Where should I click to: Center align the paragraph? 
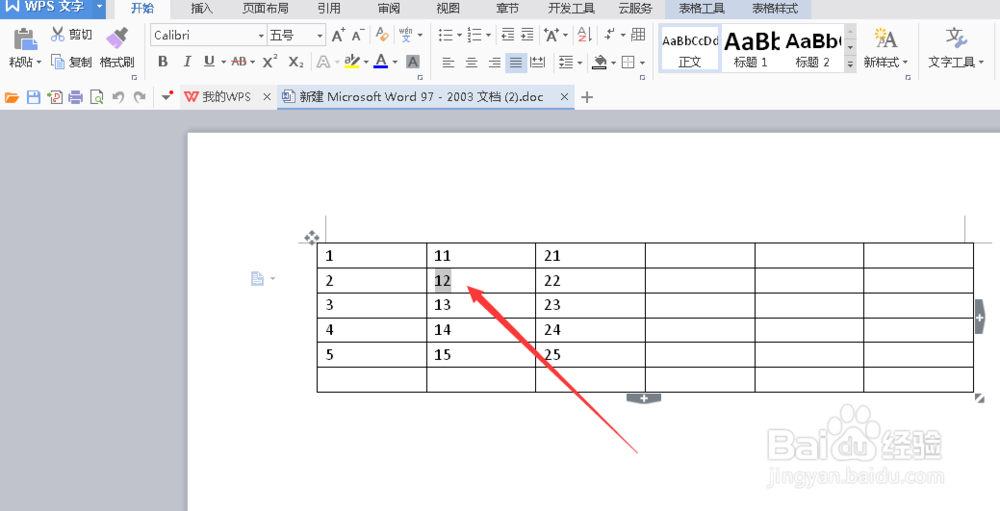[471, 63]
